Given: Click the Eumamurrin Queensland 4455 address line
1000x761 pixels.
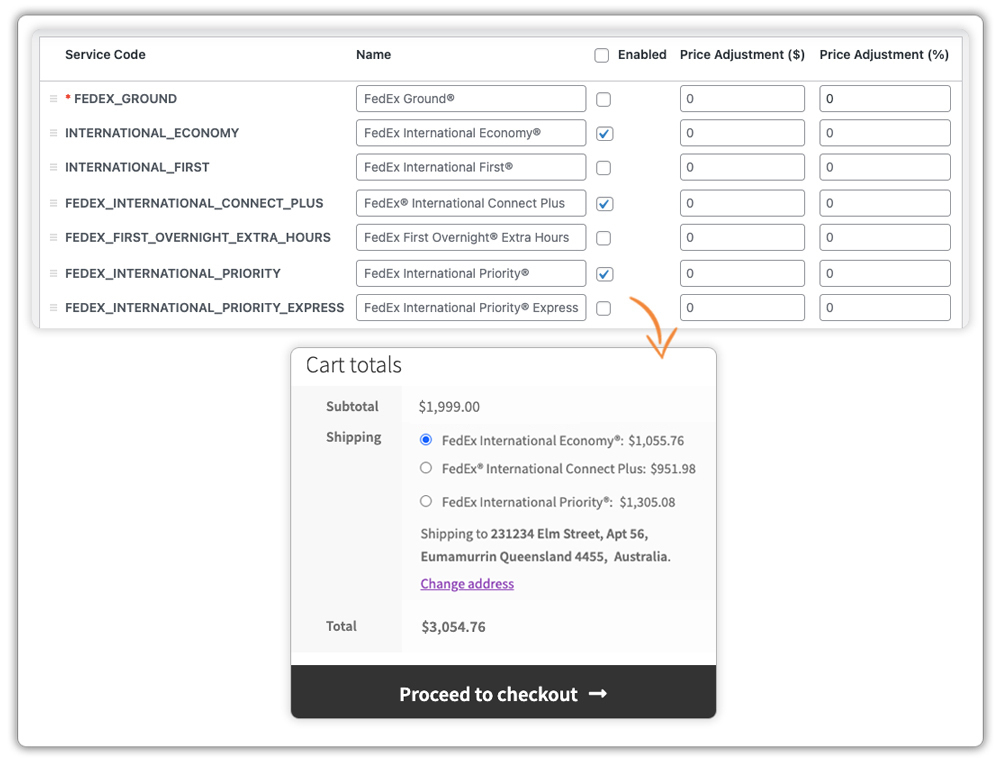Looking at the screenshot, I should click(545, 556).
